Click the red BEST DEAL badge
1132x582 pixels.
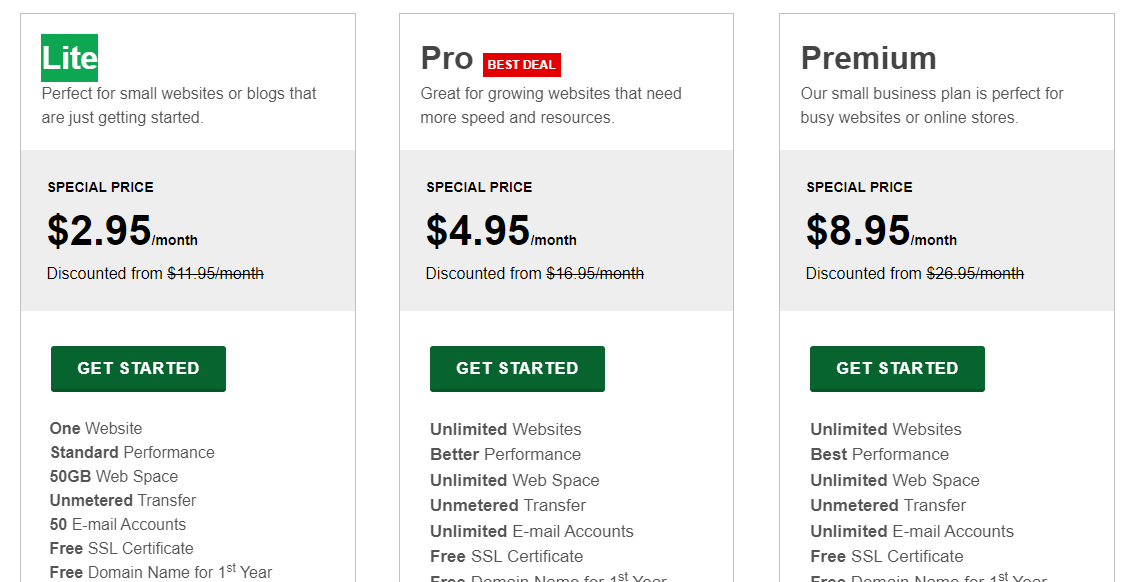click(521, 65)
